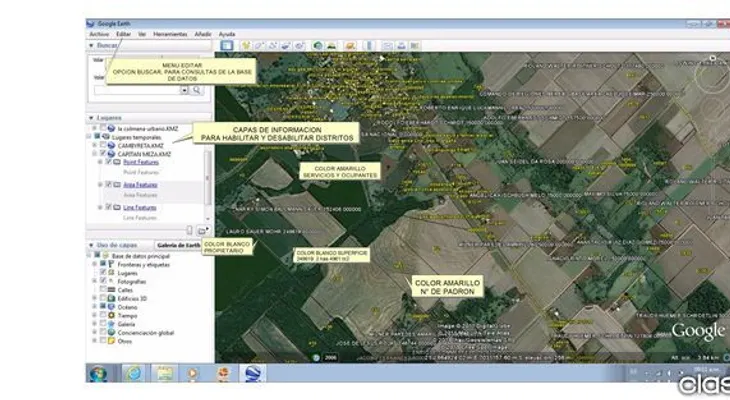
Task: Toggle sunlight across the landscape
Action: pyautogui.click(x=331, y=46)
